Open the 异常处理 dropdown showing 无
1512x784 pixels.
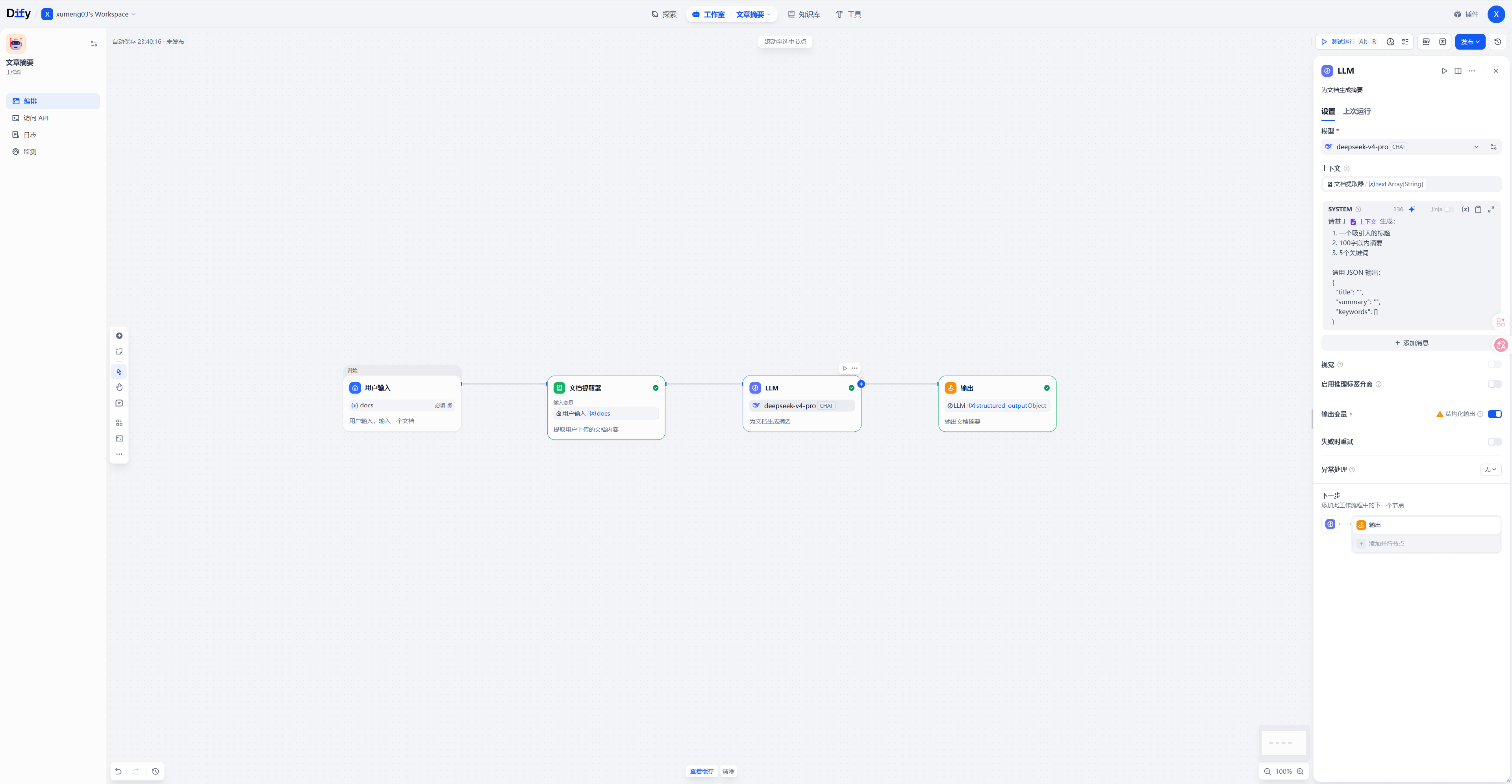click(x=1490, y=469)
